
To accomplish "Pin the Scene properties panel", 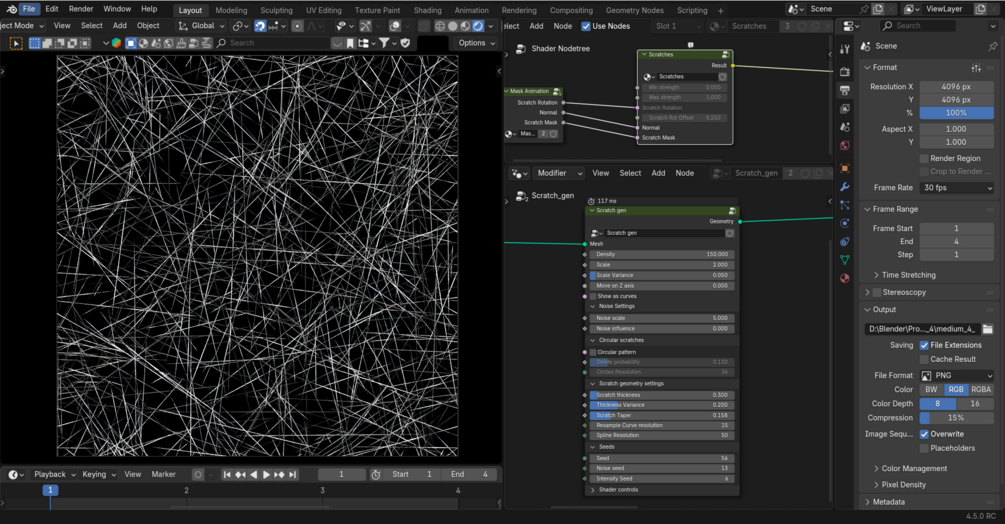I will tap(992, 46).
